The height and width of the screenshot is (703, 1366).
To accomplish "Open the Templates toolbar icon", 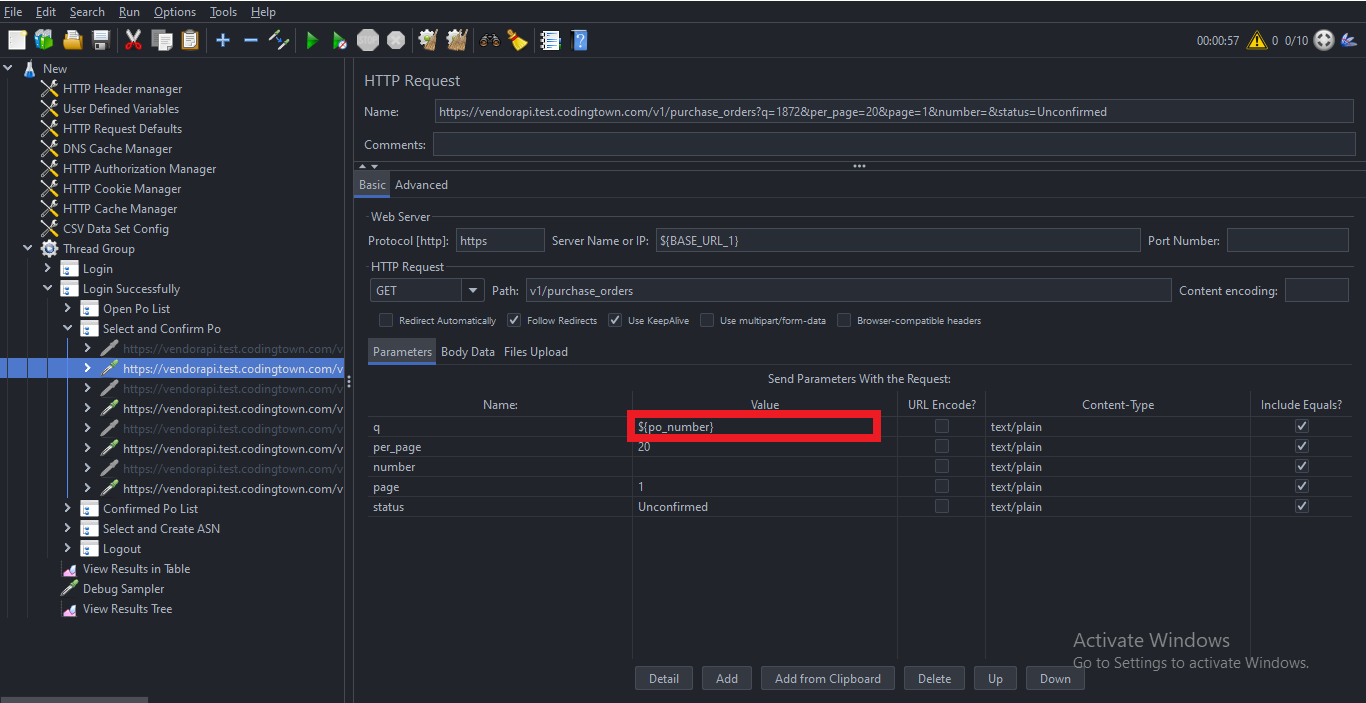I will click(44, 40).
